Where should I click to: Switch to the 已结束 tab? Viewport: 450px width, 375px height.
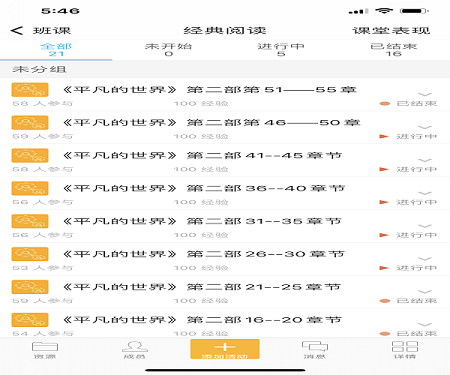[394, 50]
